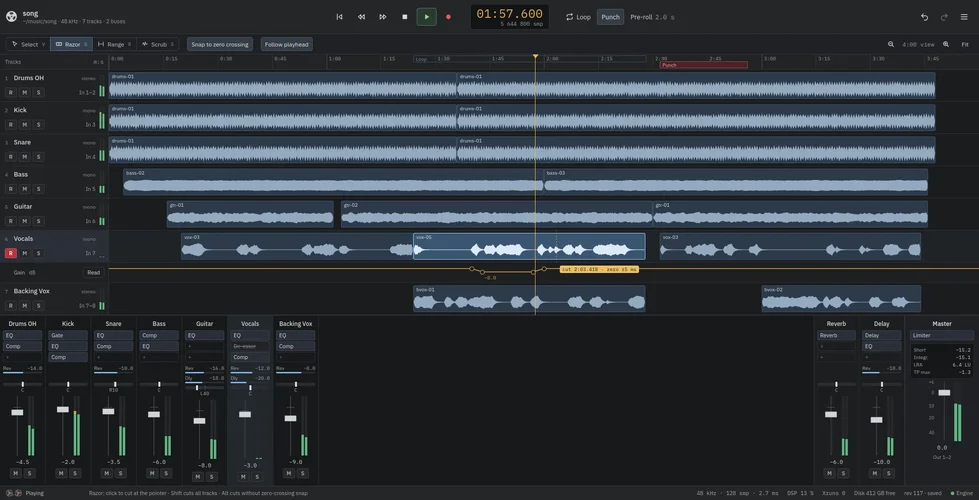Jump to start with skip-back icon
This screenshot has height=500, width=979.
tap(339, 17)
